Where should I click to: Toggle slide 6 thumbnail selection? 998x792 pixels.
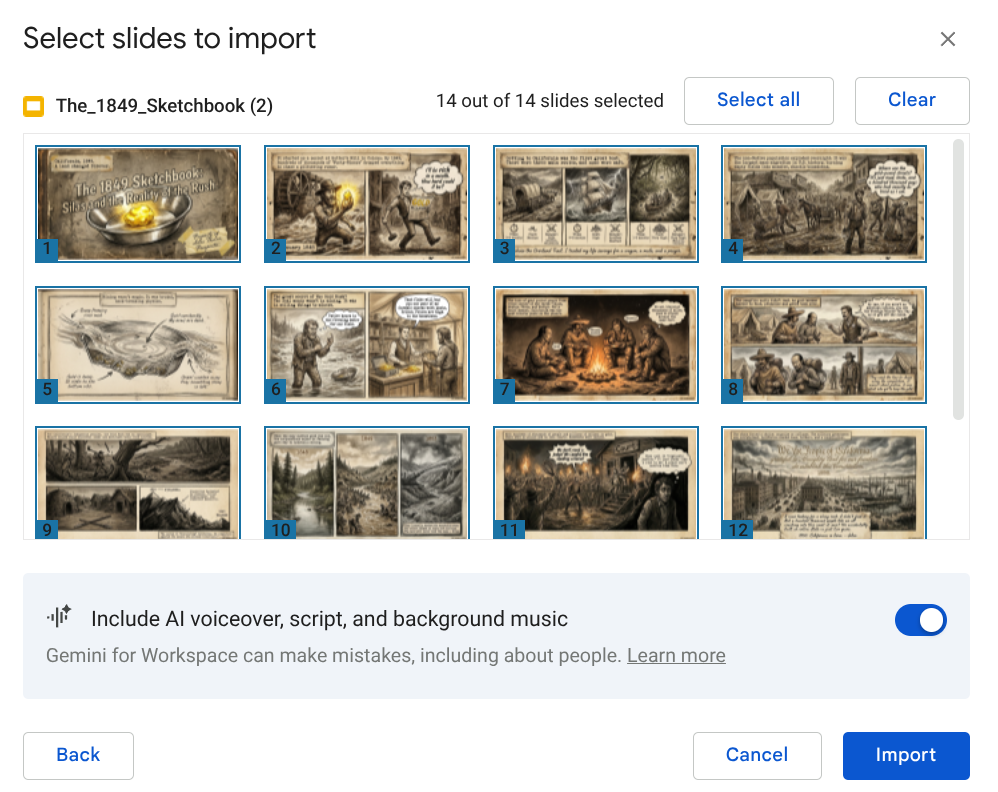point(367,345)
